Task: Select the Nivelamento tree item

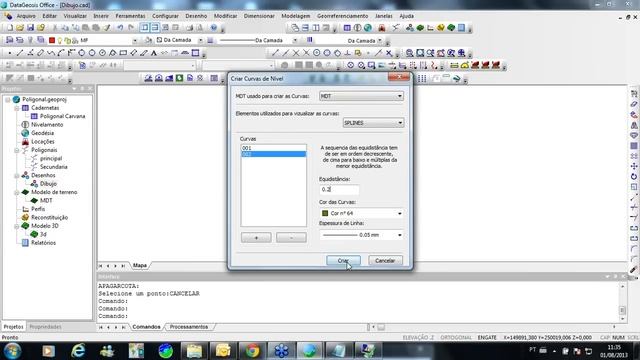Action: pyautogui.click(x=47, y=125)
